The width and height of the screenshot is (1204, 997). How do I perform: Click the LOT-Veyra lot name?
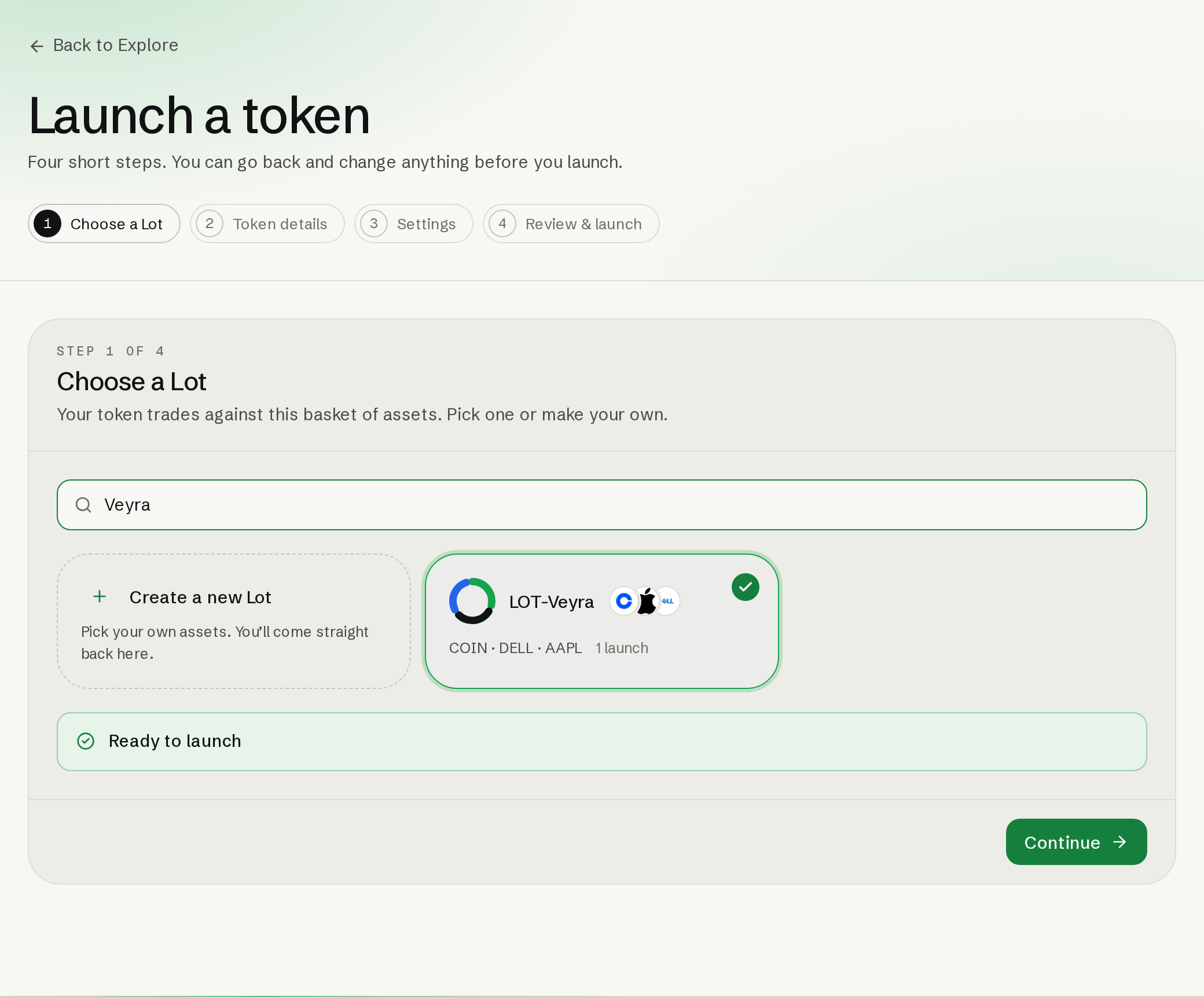point(552,602)
